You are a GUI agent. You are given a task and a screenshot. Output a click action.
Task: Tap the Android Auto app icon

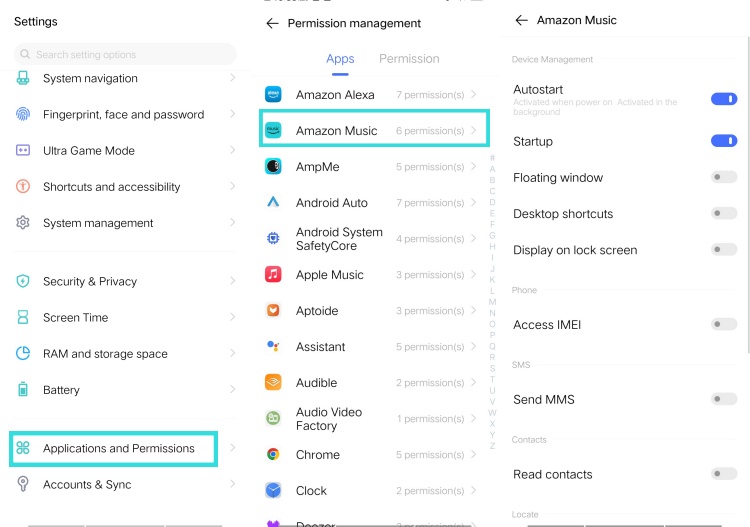tap(273, 202)
